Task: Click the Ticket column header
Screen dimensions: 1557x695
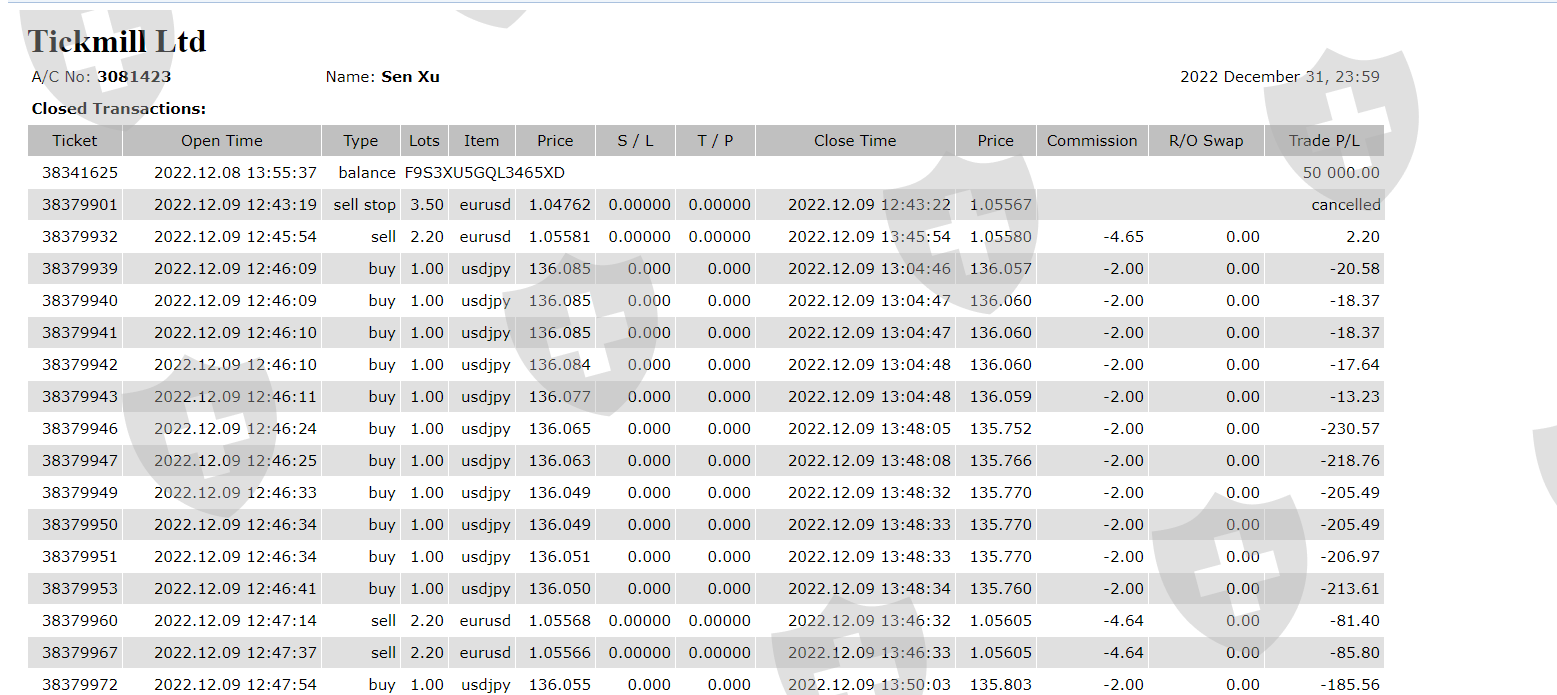Action: 75,141
